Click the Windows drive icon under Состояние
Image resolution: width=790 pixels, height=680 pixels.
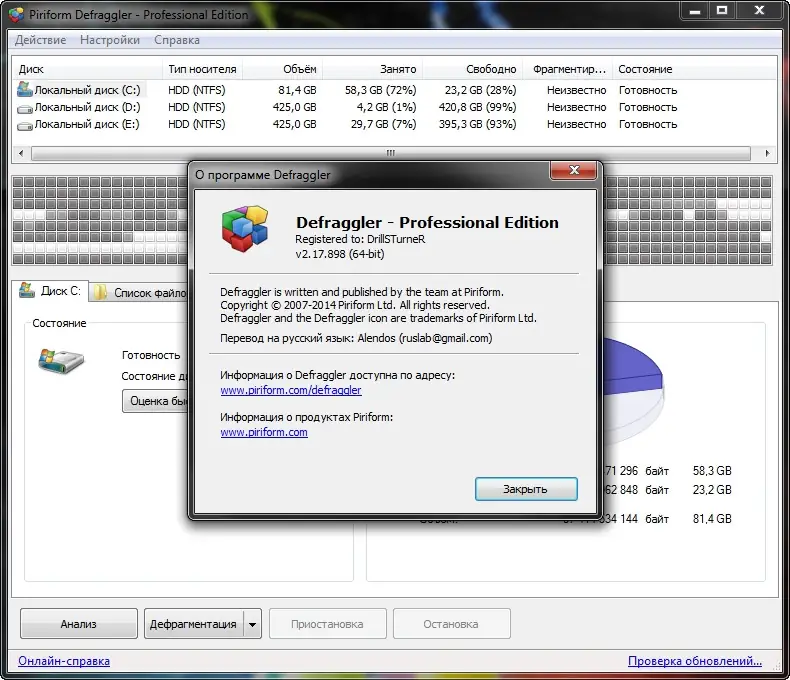pos(61,361)
